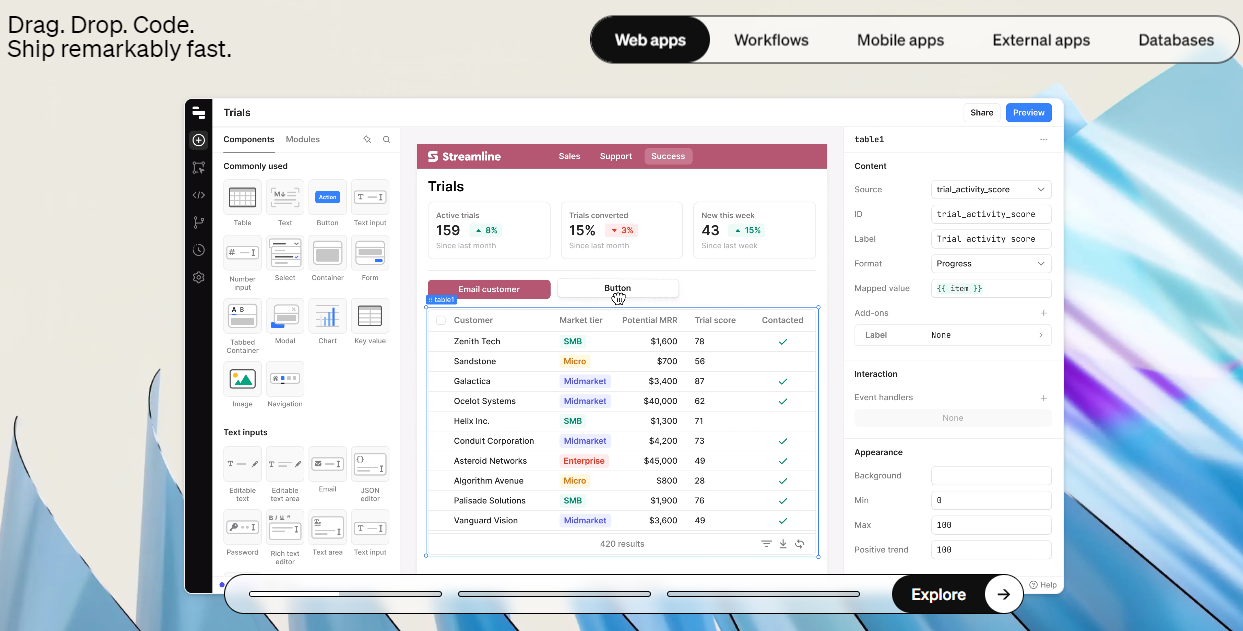1243x631 pixels.
Task: Toggle the Contacted checkmark for Algorithm Avenue
Action: pos(783,481)
